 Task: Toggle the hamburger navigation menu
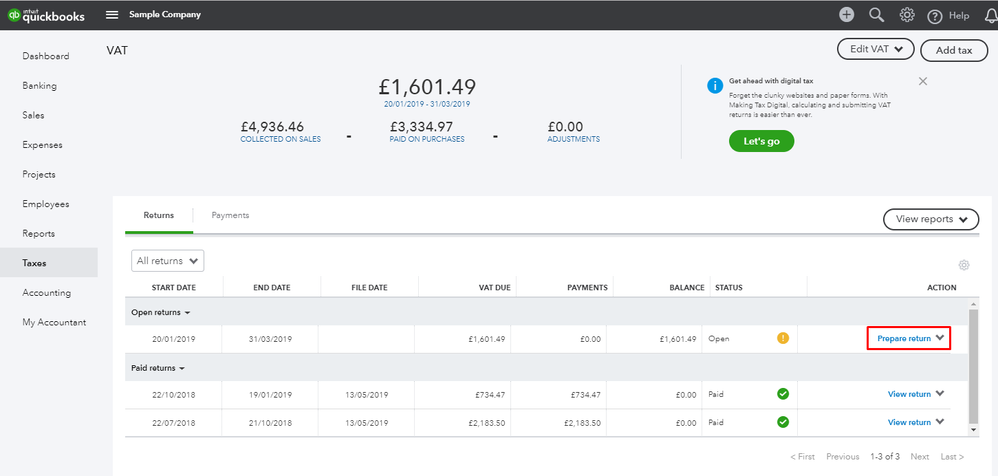[112, 15]
